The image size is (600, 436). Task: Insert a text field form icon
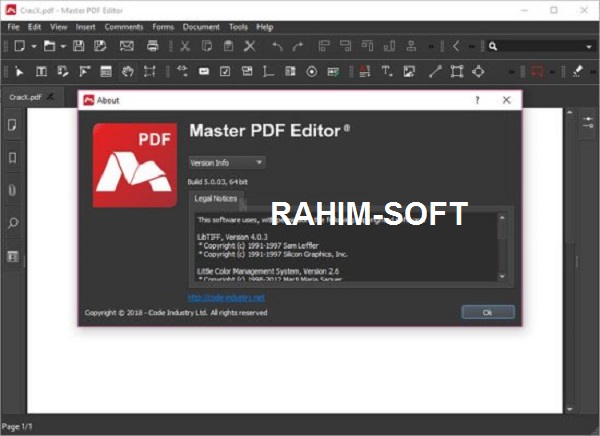[204, 72]
